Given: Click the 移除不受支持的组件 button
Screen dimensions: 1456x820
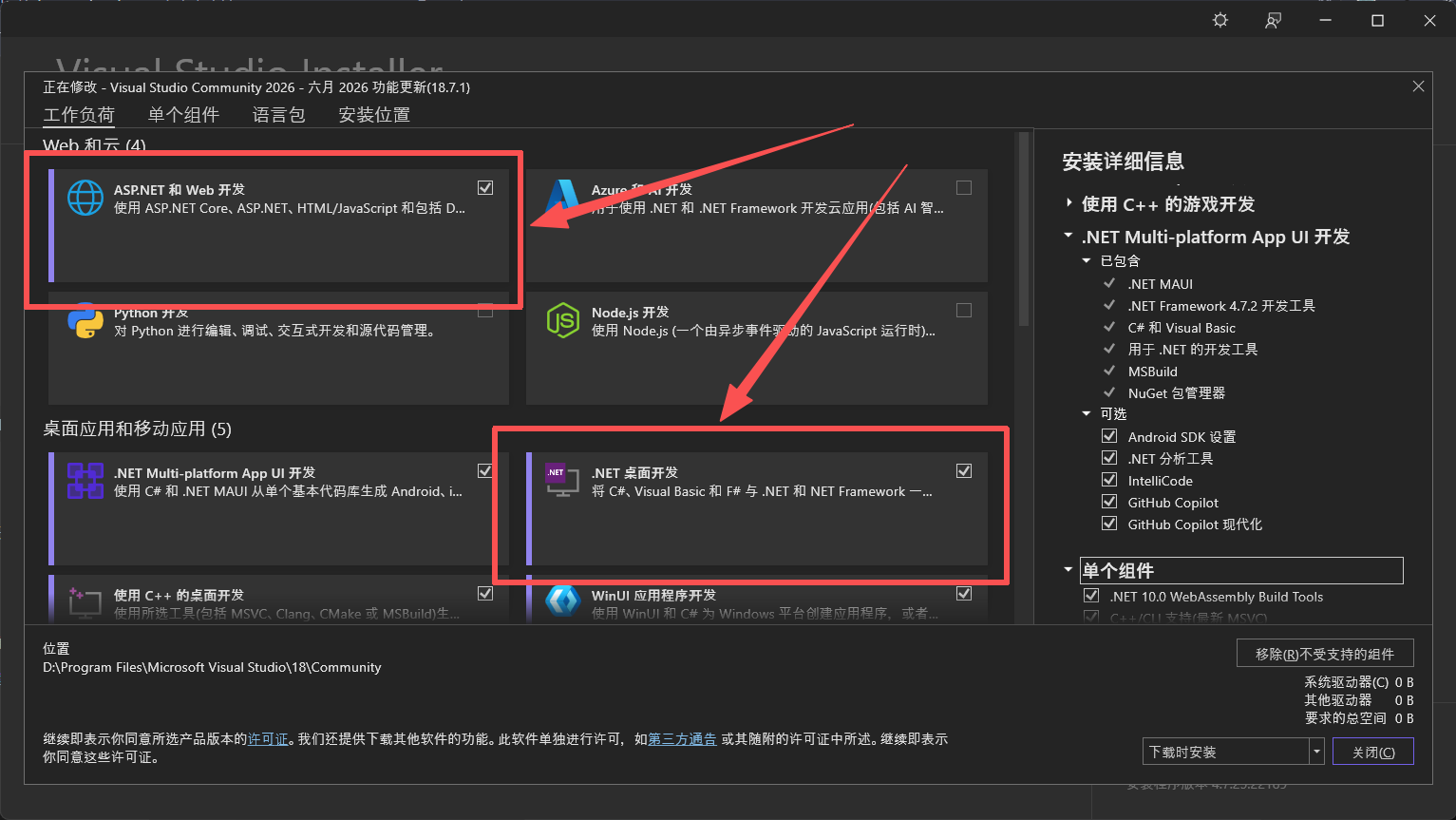Looking at the screenshot, I should tap(1325, 654).
